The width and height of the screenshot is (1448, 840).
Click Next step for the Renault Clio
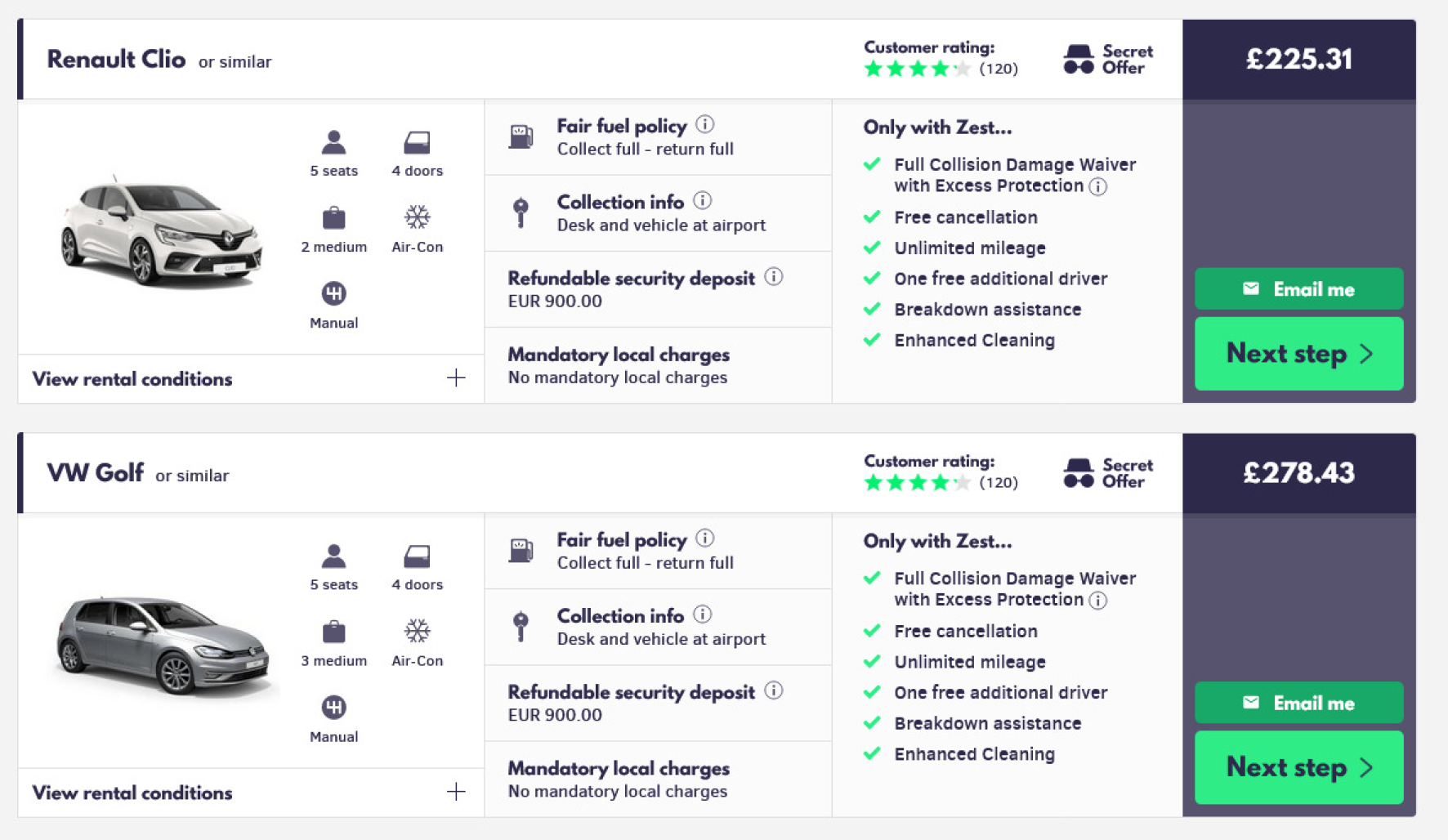[x=1298, y=354]
